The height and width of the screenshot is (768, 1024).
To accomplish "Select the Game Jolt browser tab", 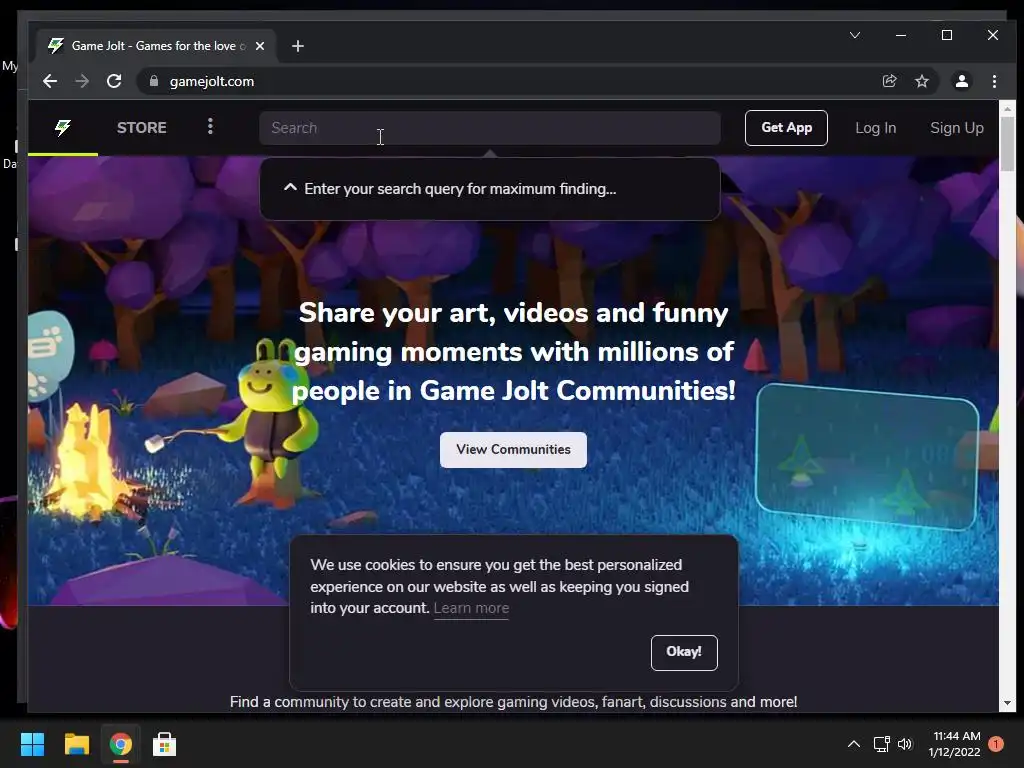I will pos(157,46).
